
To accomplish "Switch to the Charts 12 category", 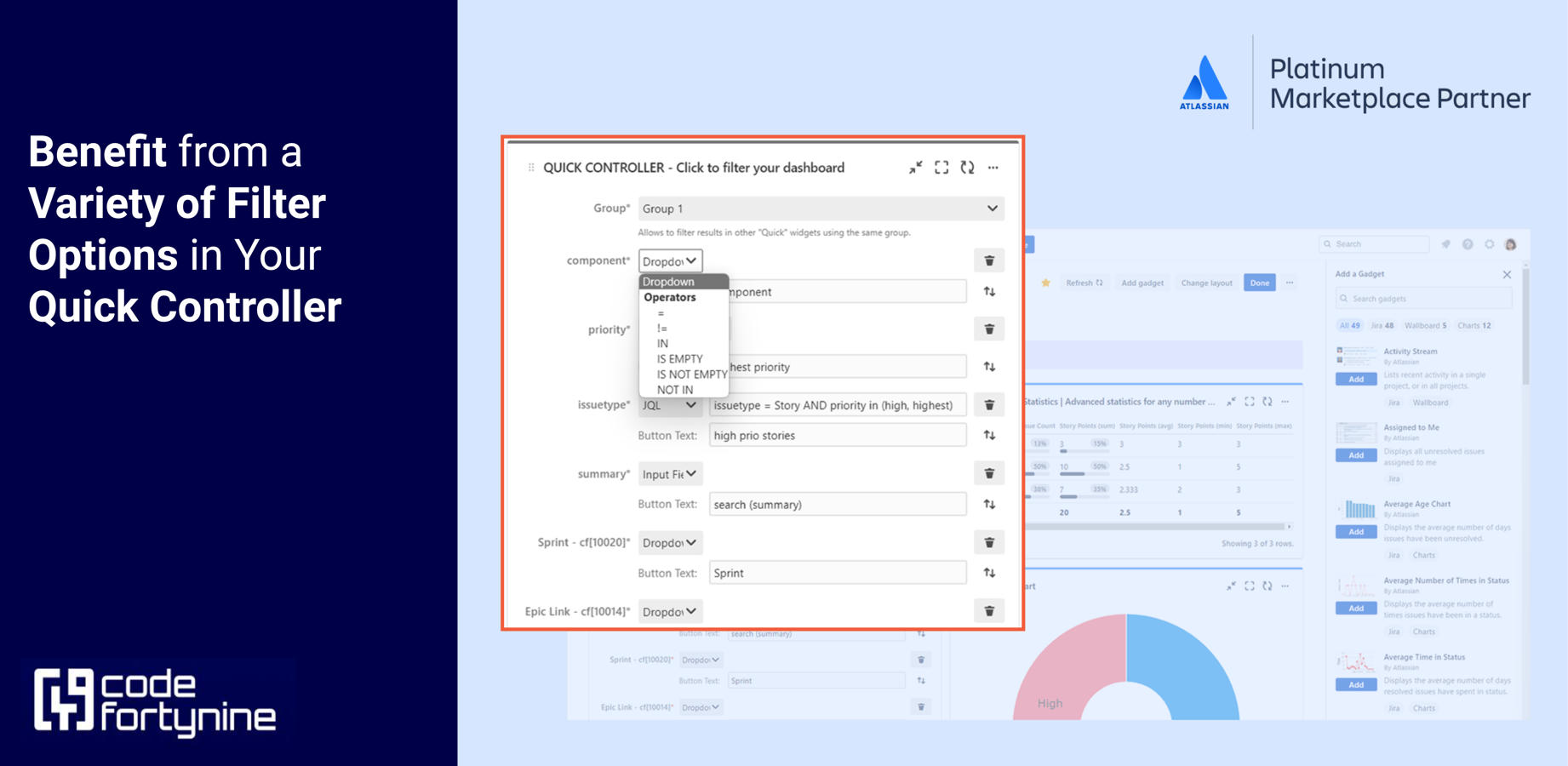I will click(1474, 325).
